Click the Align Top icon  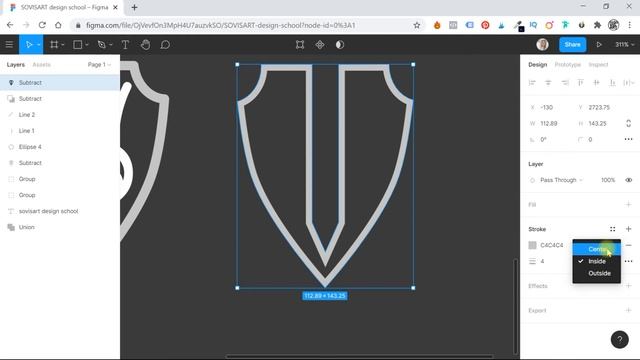(x=580, y=83)
